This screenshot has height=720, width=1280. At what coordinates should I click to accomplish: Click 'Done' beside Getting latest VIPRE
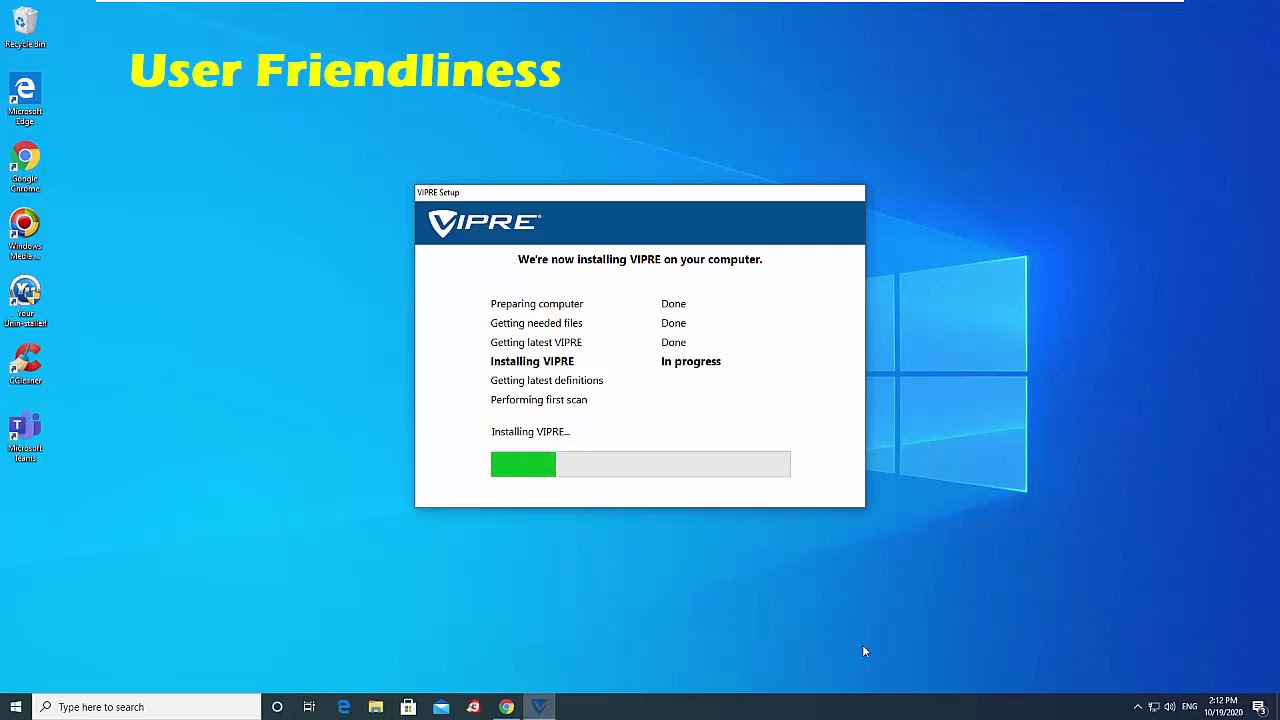point(673,342)
